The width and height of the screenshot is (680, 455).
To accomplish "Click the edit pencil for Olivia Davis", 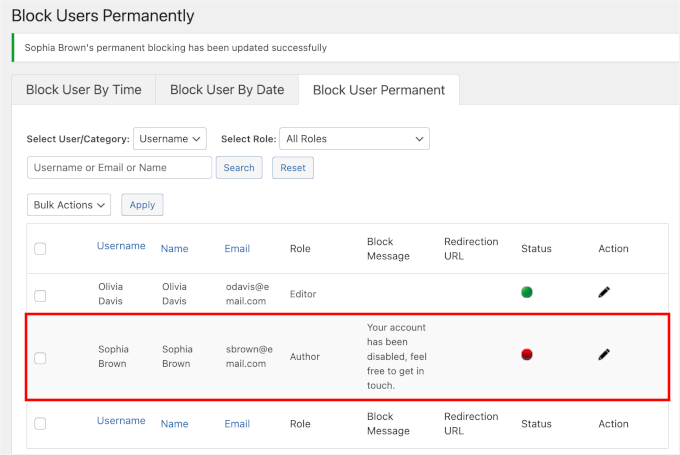I will click(604, 292).
